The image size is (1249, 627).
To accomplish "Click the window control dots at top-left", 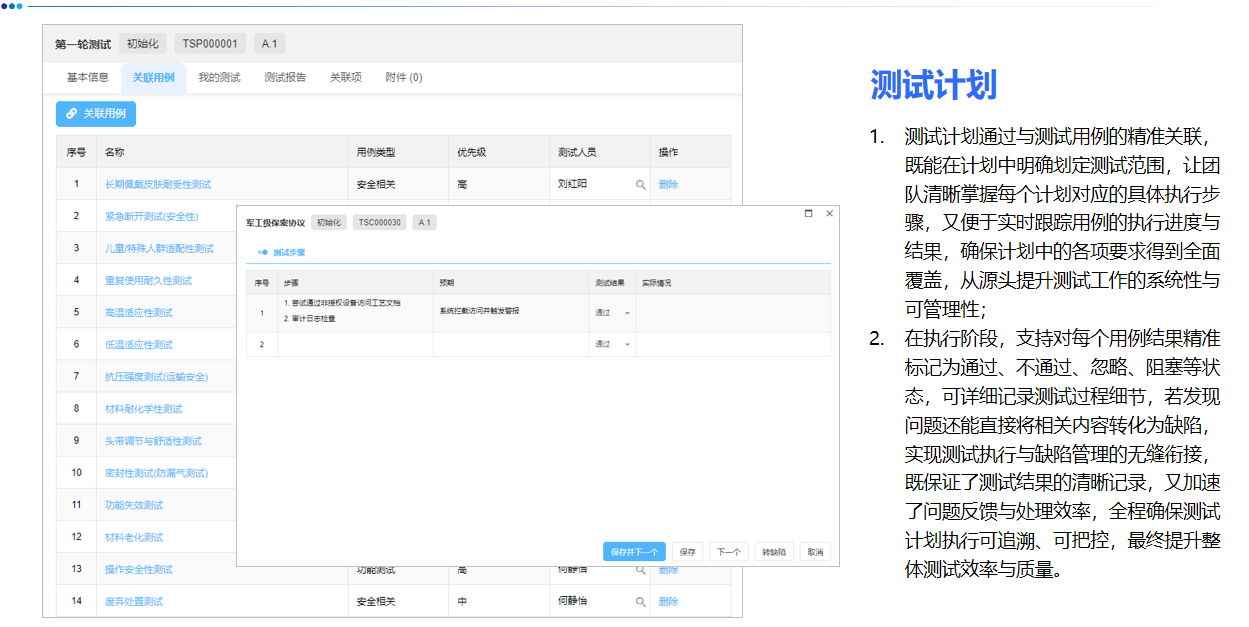I will [14, 7].
